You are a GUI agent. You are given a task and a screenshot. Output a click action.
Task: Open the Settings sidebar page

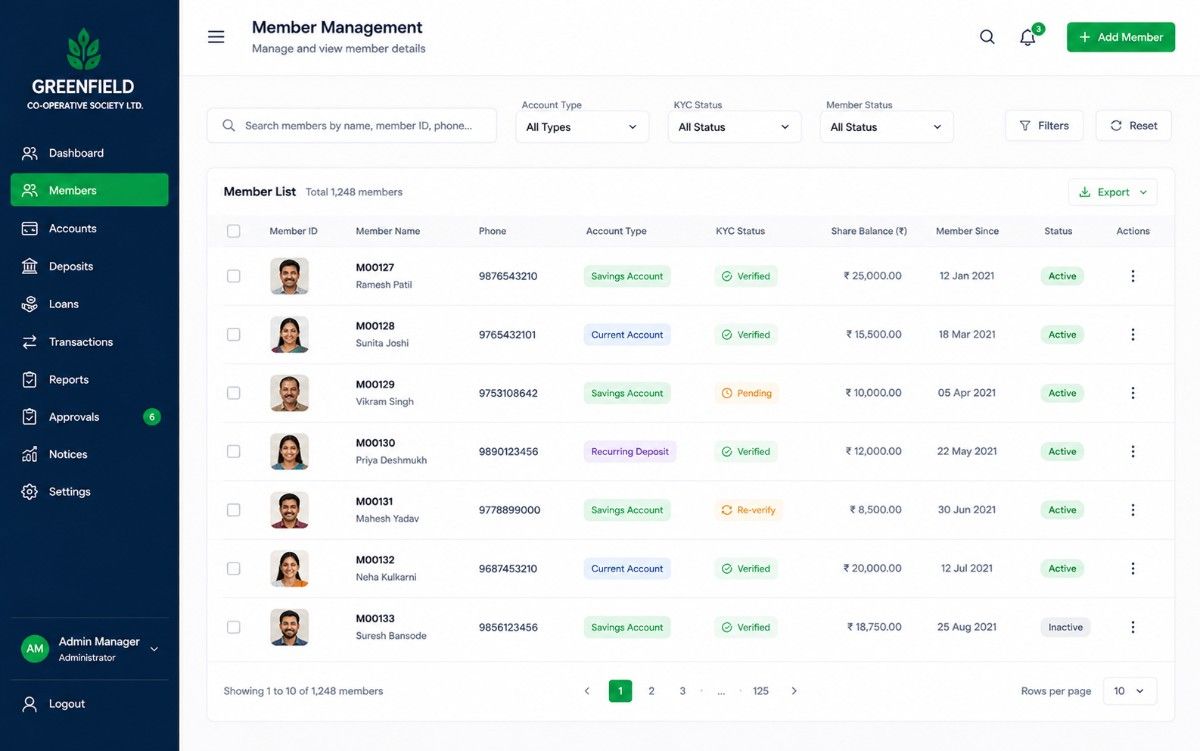pyautogui.click(x=89, y=492)
